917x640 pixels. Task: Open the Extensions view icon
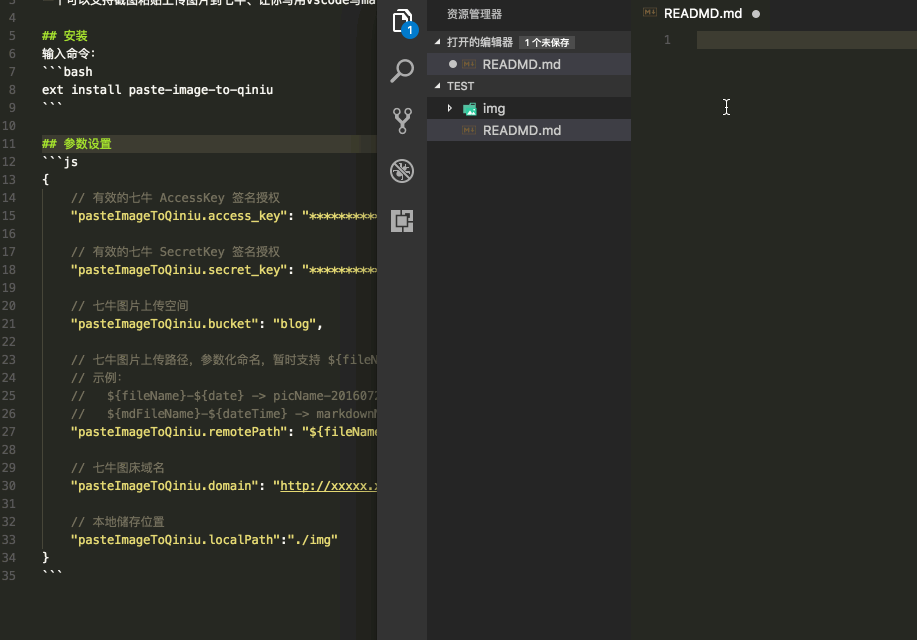coord(402,221)
